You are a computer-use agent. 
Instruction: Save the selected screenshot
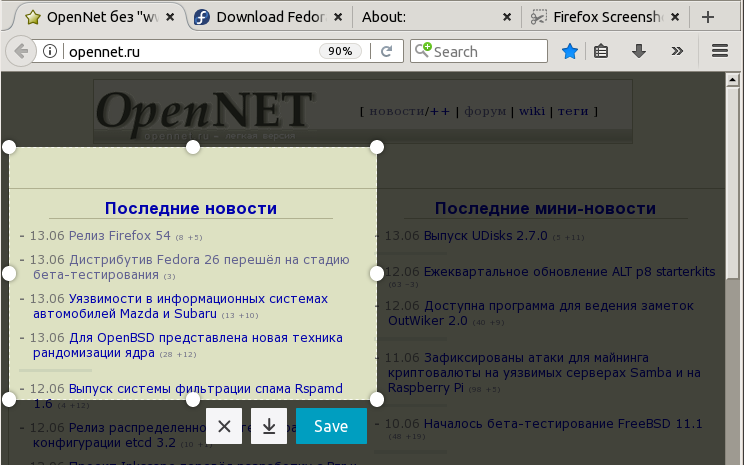(x=331, y=426)
